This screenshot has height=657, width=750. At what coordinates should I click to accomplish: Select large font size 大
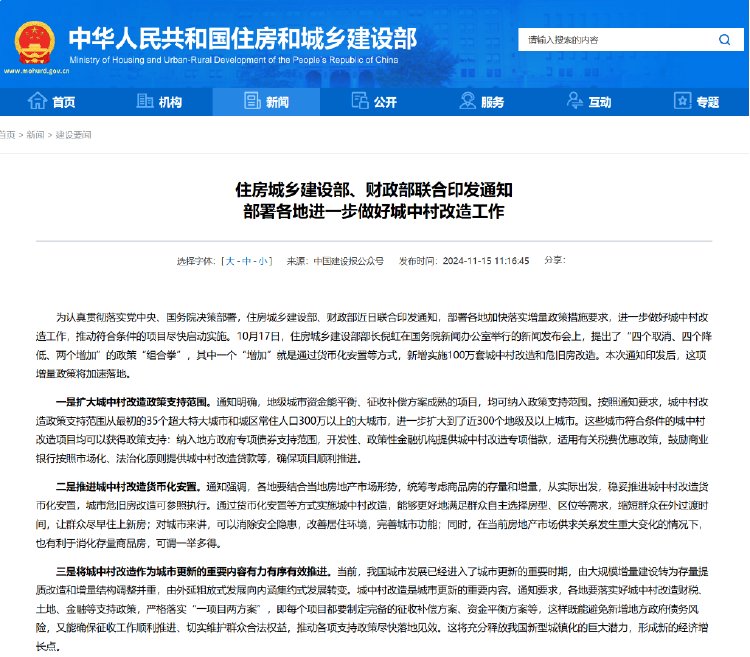pos(231,261)
